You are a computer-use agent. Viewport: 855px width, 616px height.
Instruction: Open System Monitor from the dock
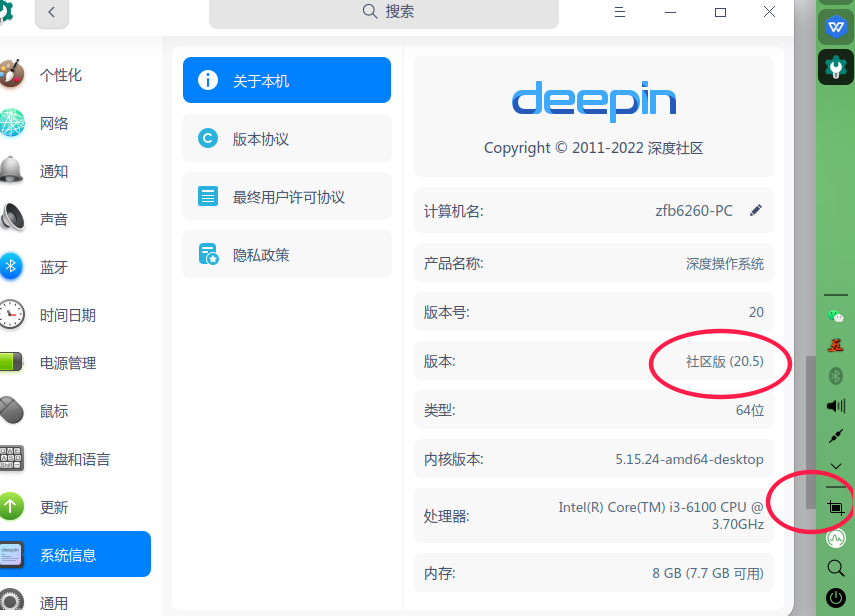tap(835, 538)
